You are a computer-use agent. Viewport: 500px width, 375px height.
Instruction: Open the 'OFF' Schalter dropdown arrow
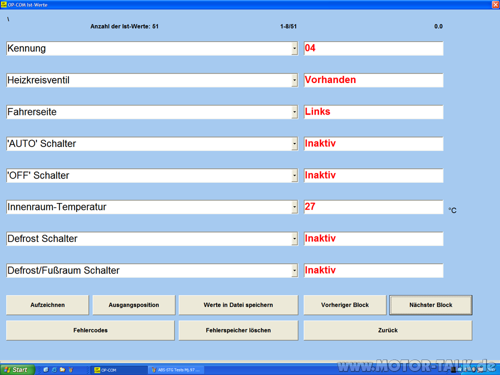coord(294,175)
